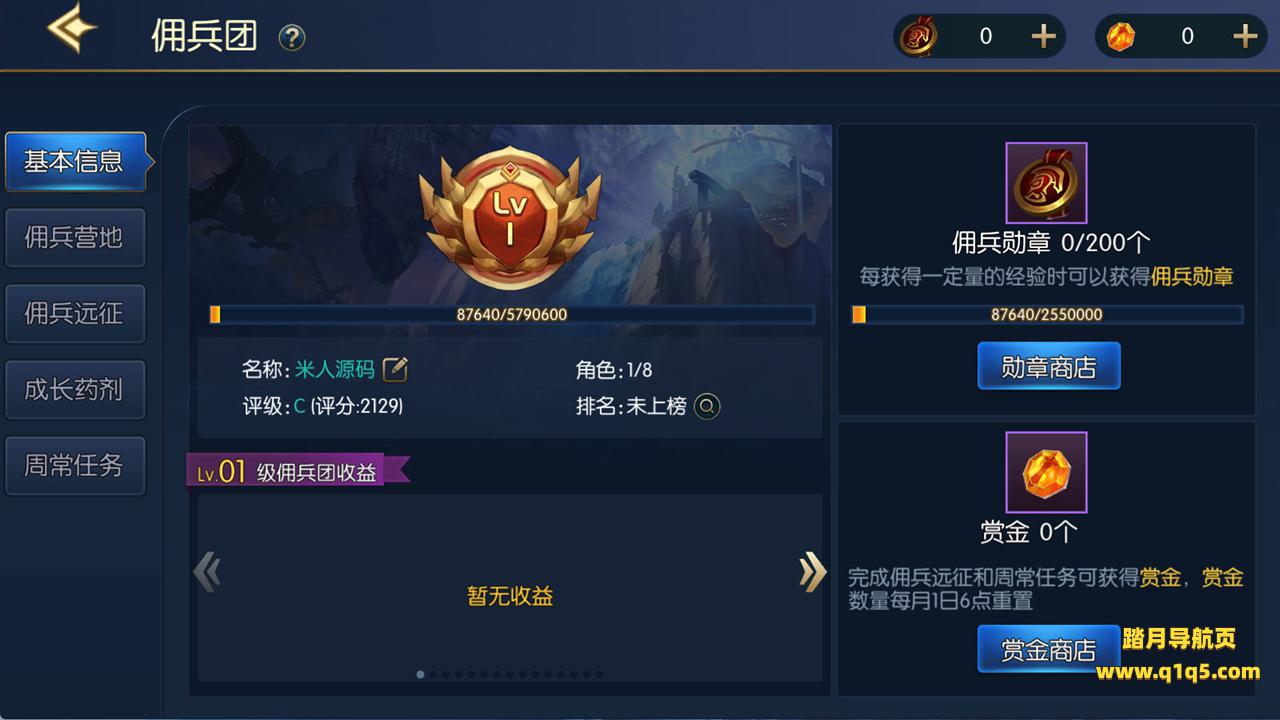Tap the 赏金 orange gem item icon

(1046, 472)
